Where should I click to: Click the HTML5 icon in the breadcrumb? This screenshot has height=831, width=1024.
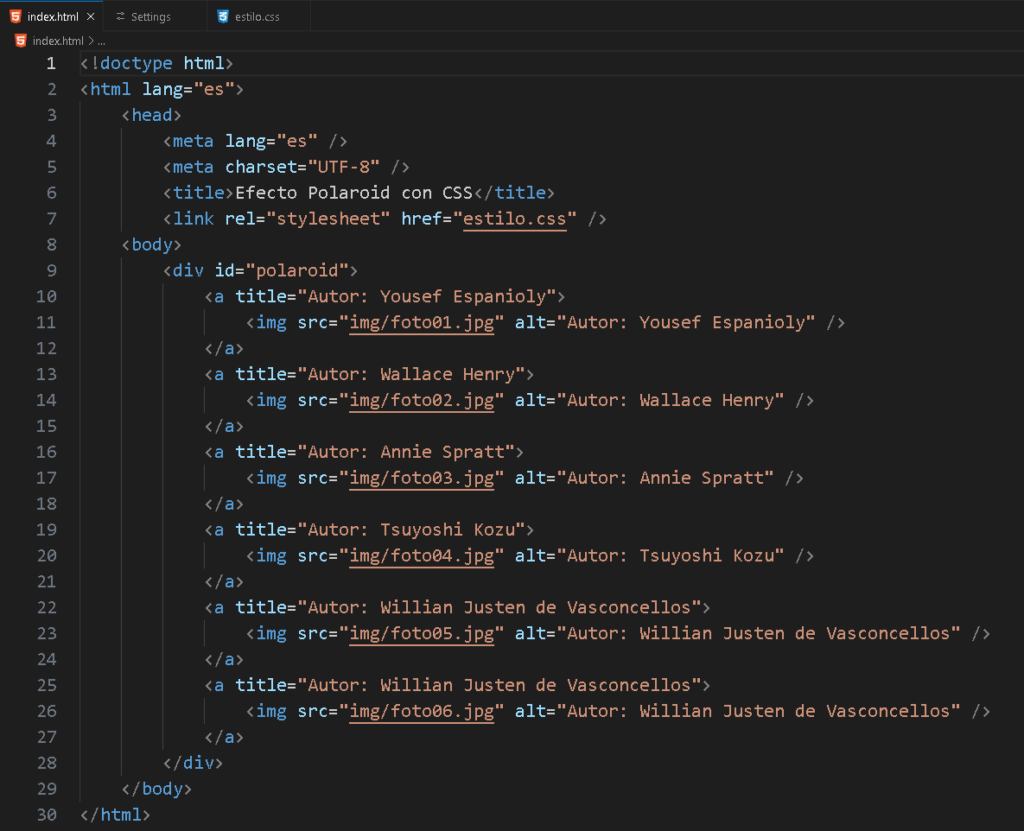point(21,41)
